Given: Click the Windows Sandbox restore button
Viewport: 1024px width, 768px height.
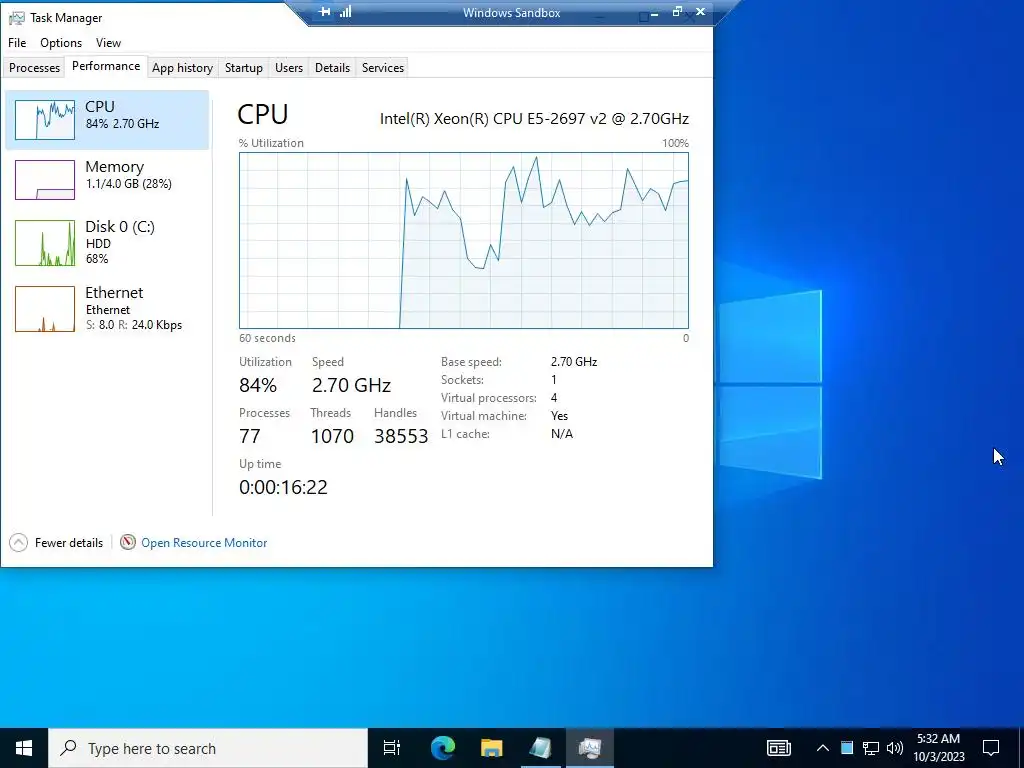Looking at the screenshot, I should [677, 12].
